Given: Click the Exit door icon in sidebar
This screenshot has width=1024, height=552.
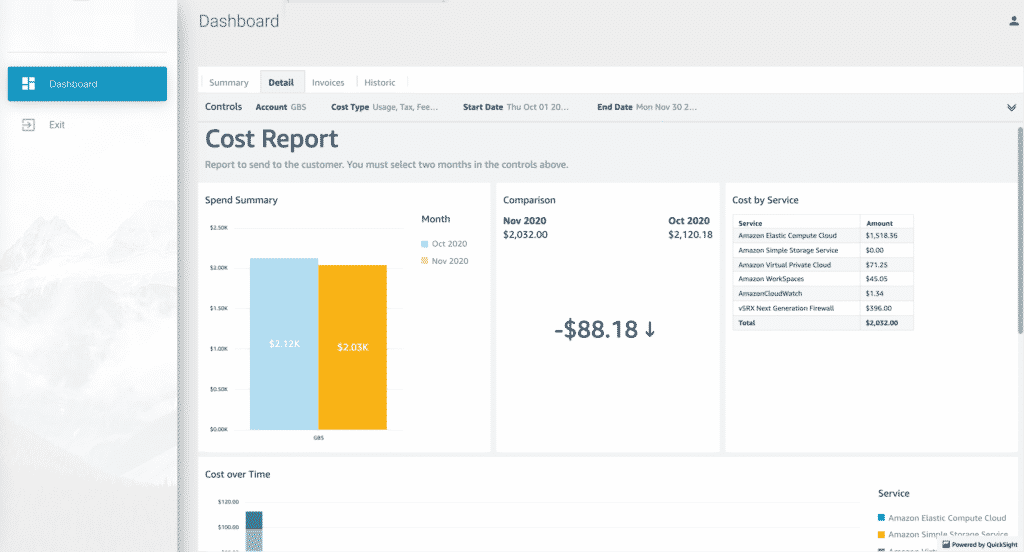Looking at the screenshot, I should coord(28,125).
